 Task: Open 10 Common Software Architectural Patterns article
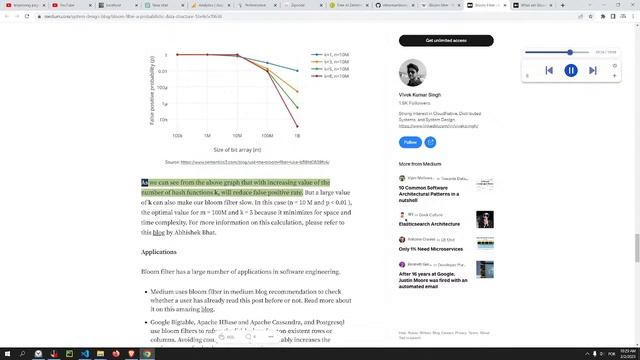tap(429, 194)
